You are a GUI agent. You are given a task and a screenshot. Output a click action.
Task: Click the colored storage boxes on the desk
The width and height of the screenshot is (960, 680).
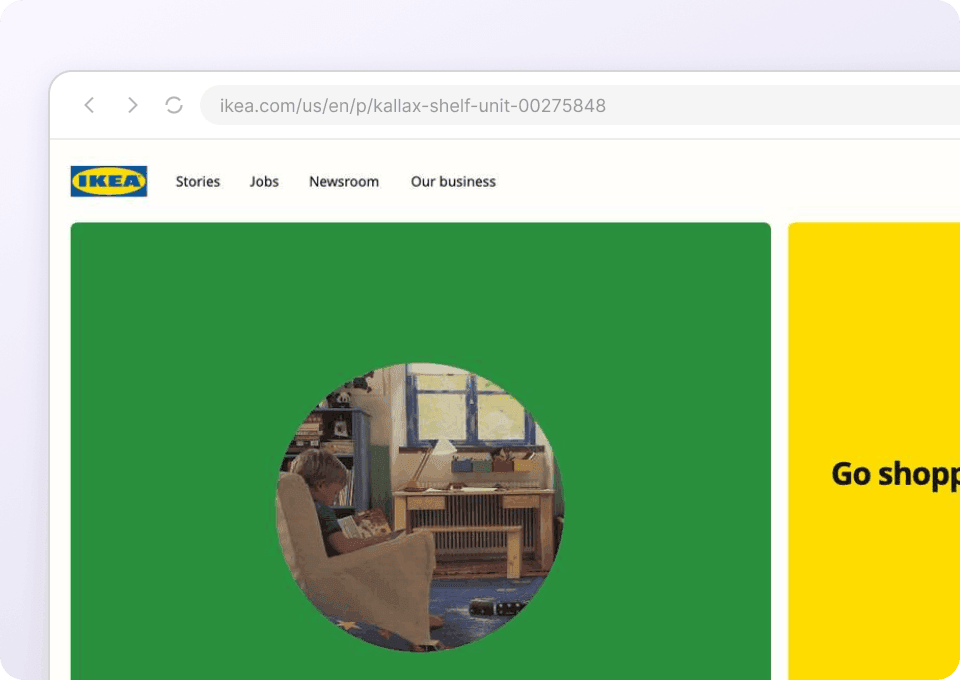[494, 464]
